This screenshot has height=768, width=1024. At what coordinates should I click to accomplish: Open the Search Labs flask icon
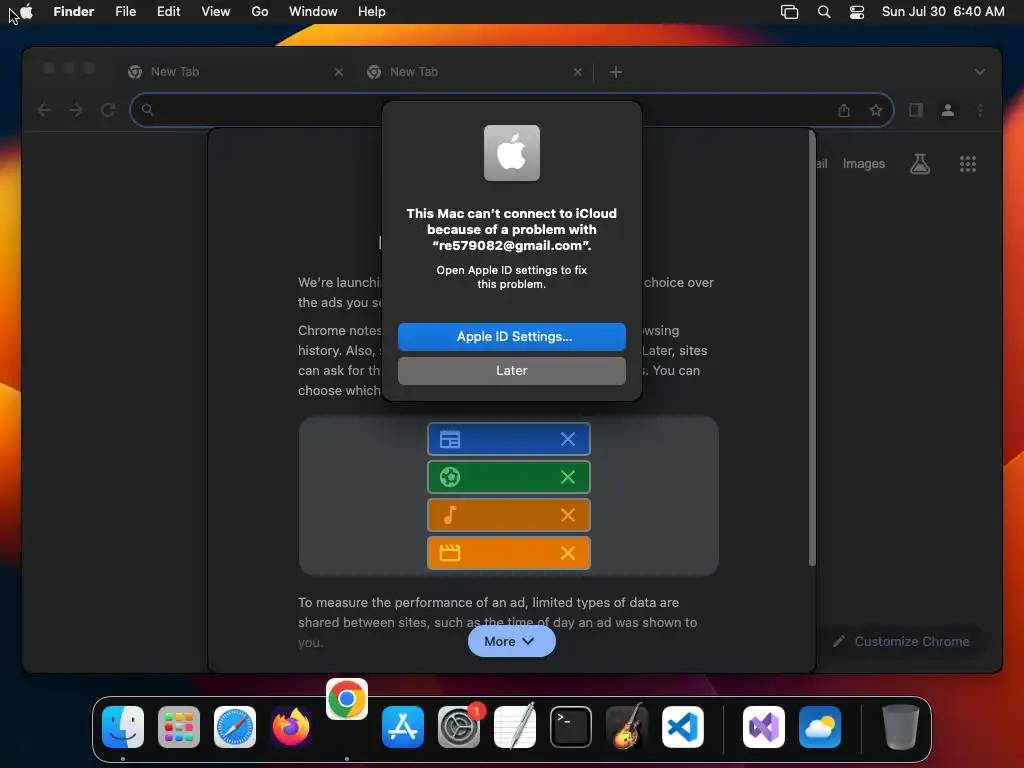click(920, 164)
